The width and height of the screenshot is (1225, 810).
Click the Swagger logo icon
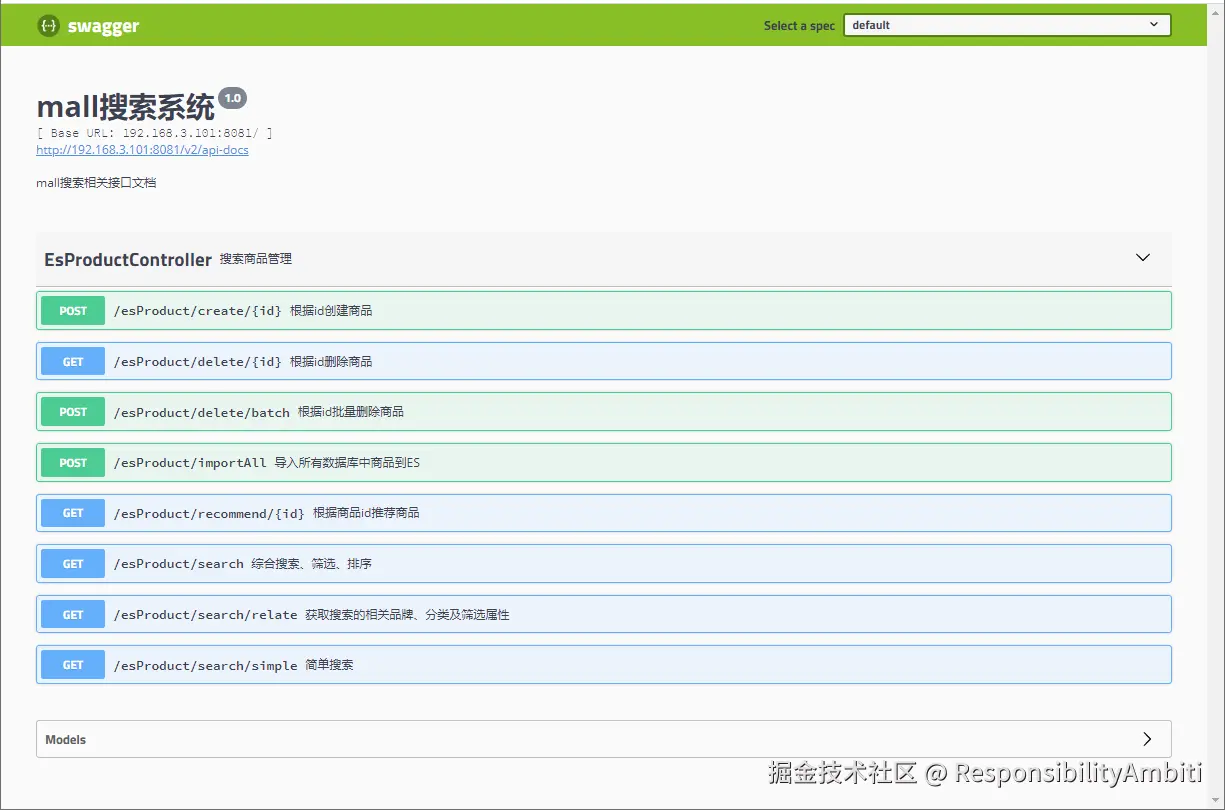coord(48,26)
